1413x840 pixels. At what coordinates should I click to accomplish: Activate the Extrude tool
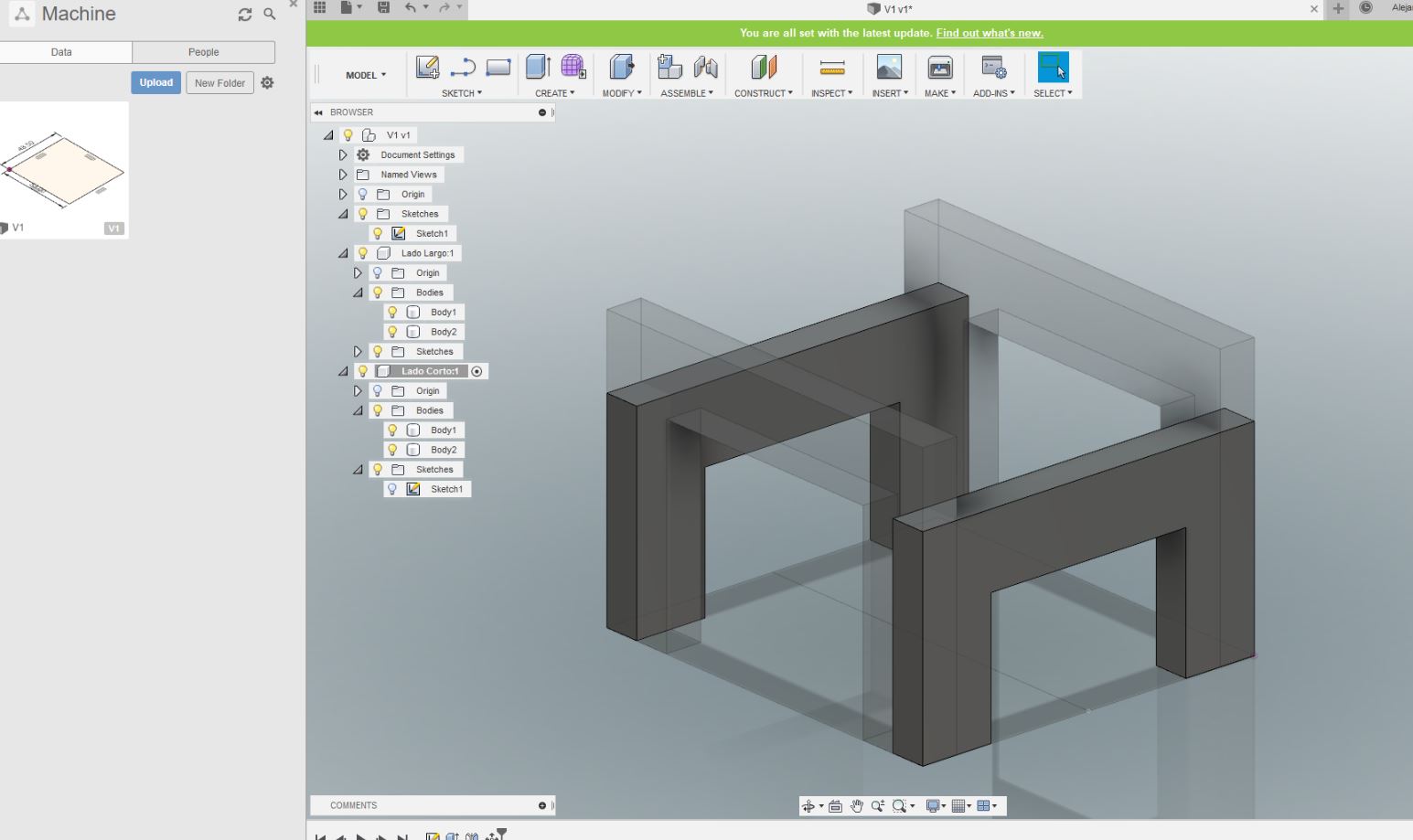point(538,67)
